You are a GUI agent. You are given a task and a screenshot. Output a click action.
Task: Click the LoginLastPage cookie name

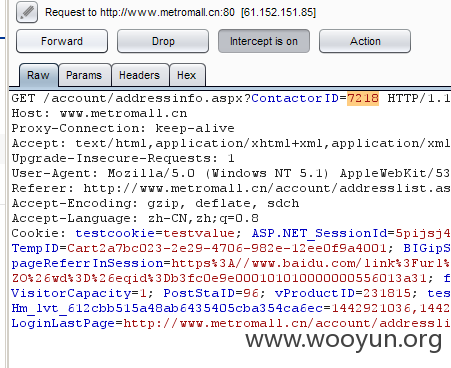[63, 323]
